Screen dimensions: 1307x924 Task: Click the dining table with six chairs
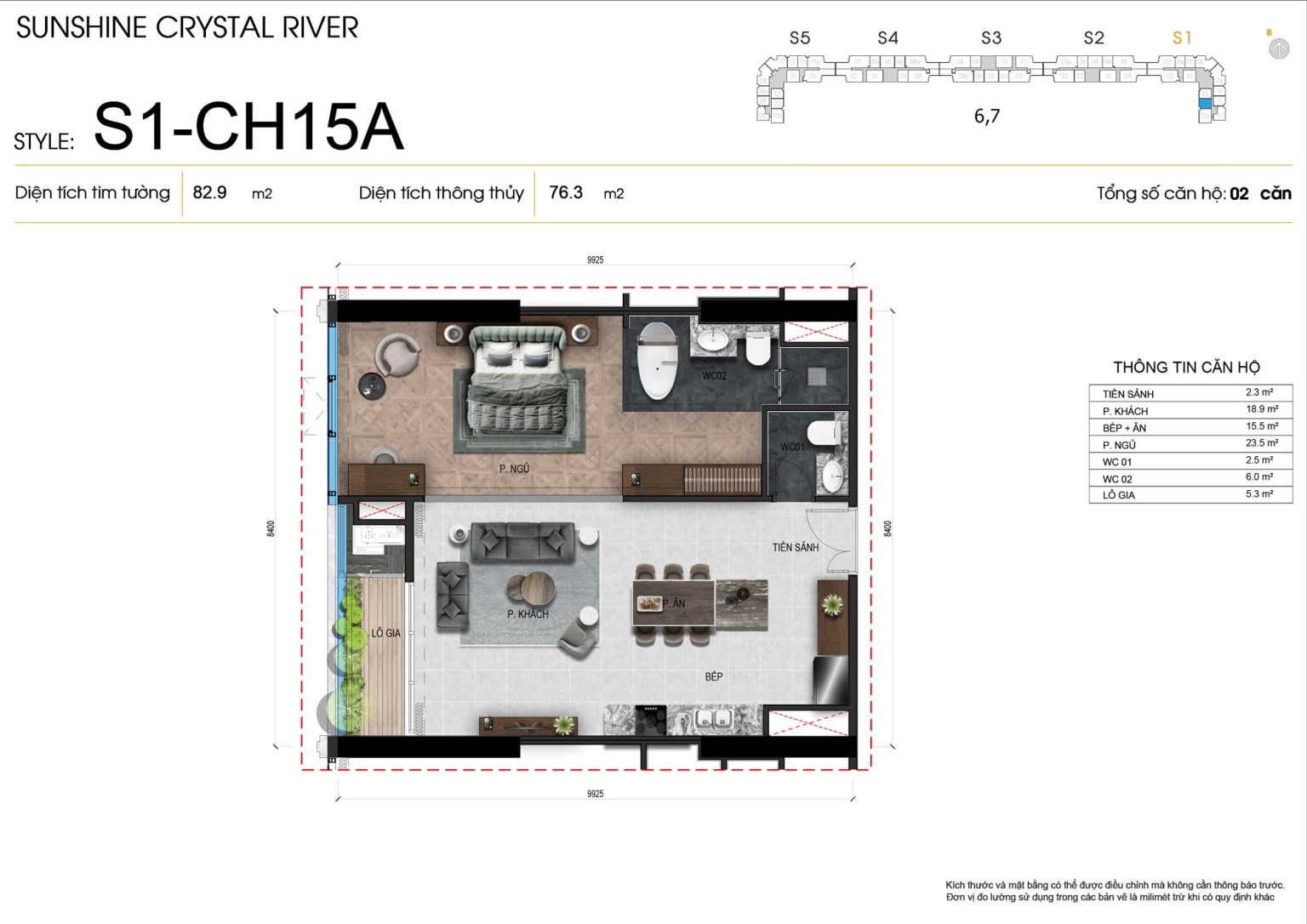coord(674,603)
